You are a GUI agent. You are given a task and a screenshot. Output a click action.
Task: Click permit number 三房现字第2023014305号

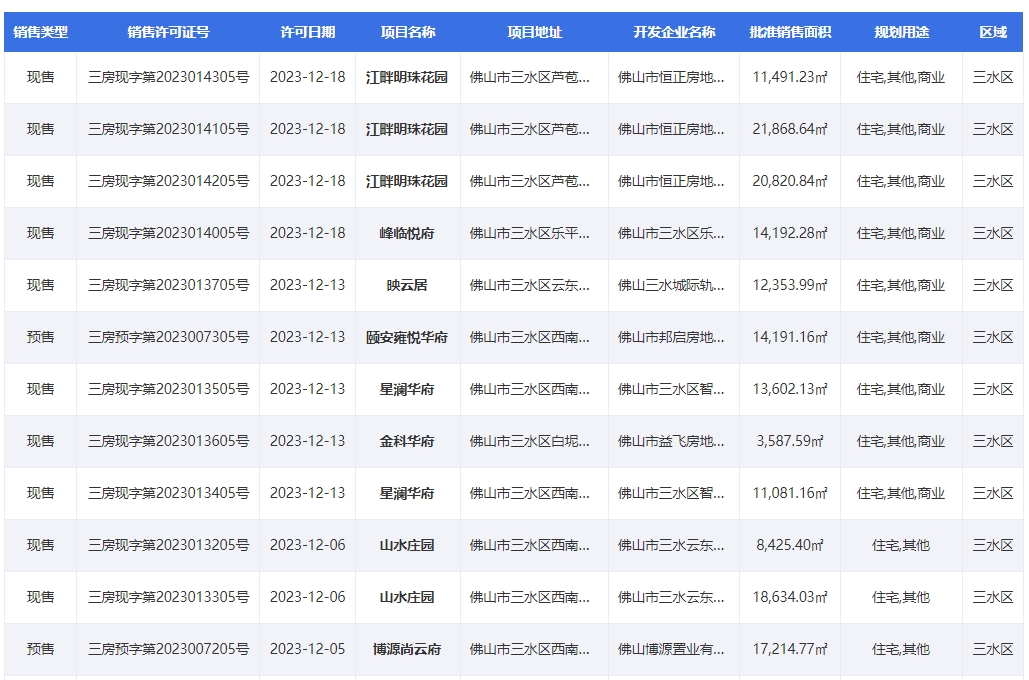coord(168,77)
